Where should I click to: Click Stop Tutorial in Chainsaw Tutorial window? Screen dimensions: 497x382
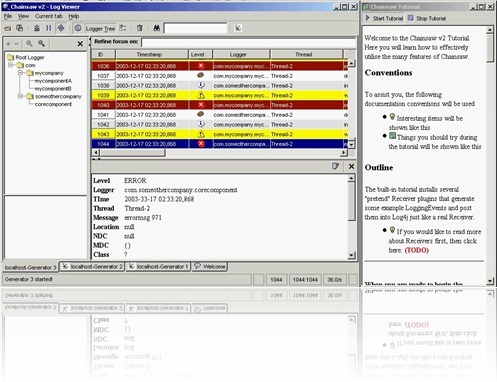pos(427,18)
